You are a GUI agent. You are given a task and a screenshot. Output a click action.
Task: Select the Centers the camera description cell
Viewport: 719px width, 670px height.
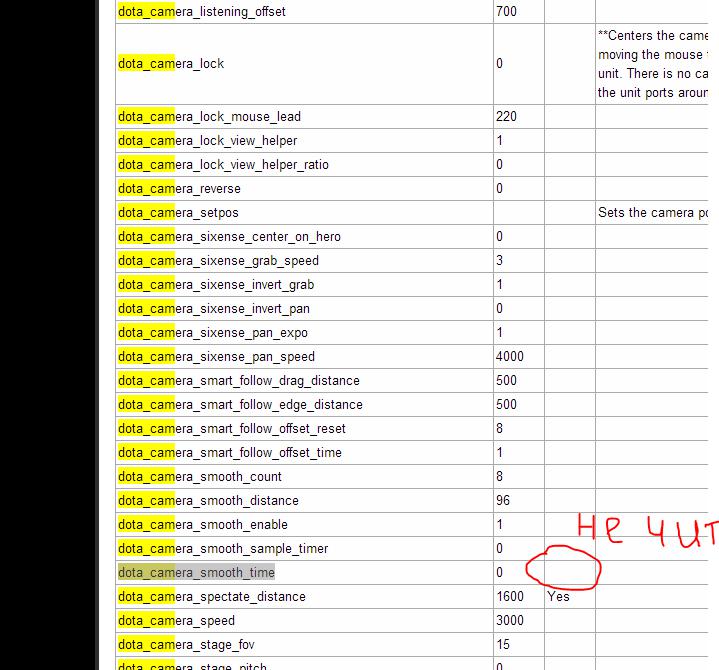click(x=653, y=64)
